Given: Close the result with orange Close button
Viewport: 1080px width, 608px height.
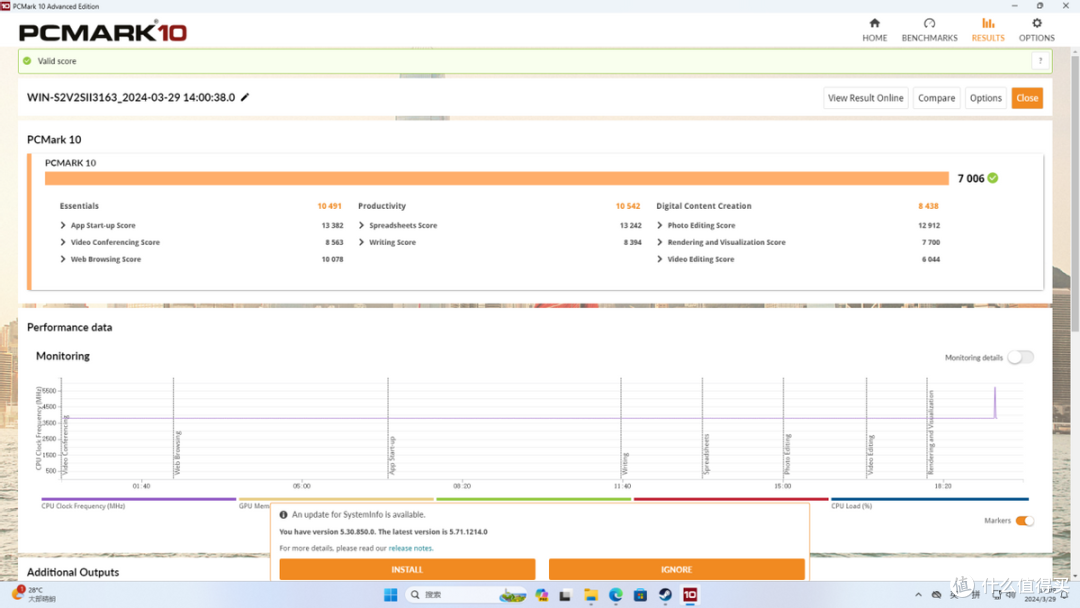Looking at the screenshot, I should click(x=1027, y=98).
